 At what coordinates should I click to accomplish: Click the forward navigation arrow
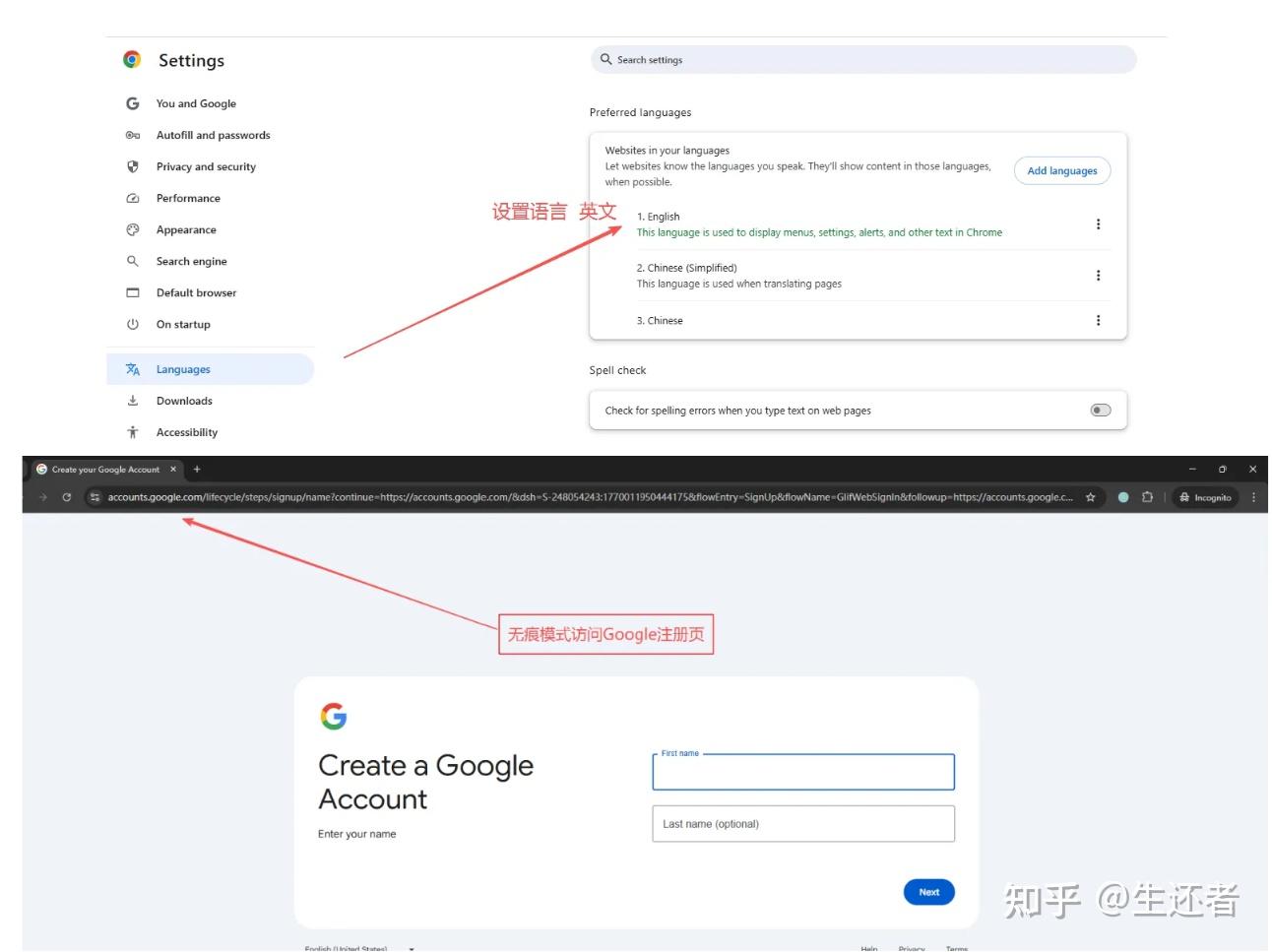tap(43, 497)
